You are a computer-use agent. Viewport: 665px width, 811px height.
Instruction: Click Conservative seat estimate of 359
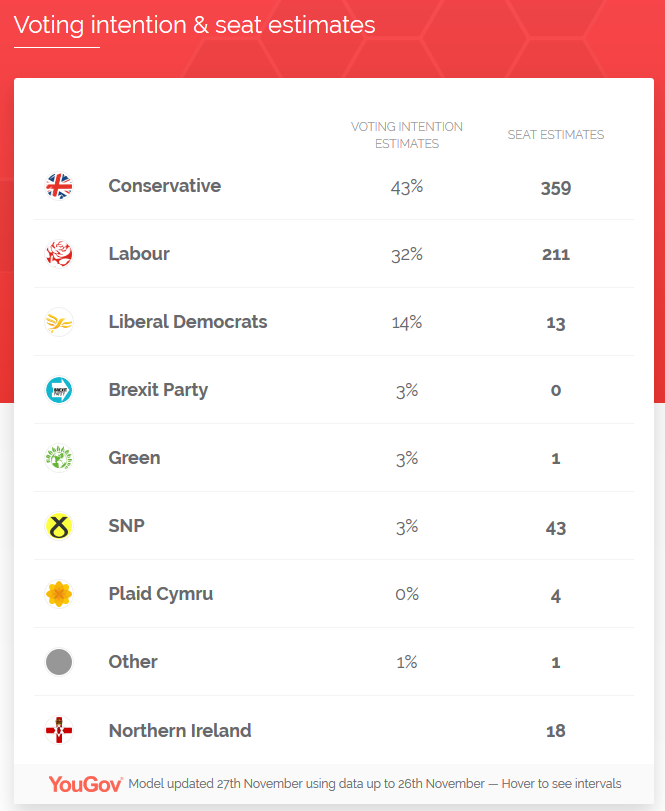555,187
